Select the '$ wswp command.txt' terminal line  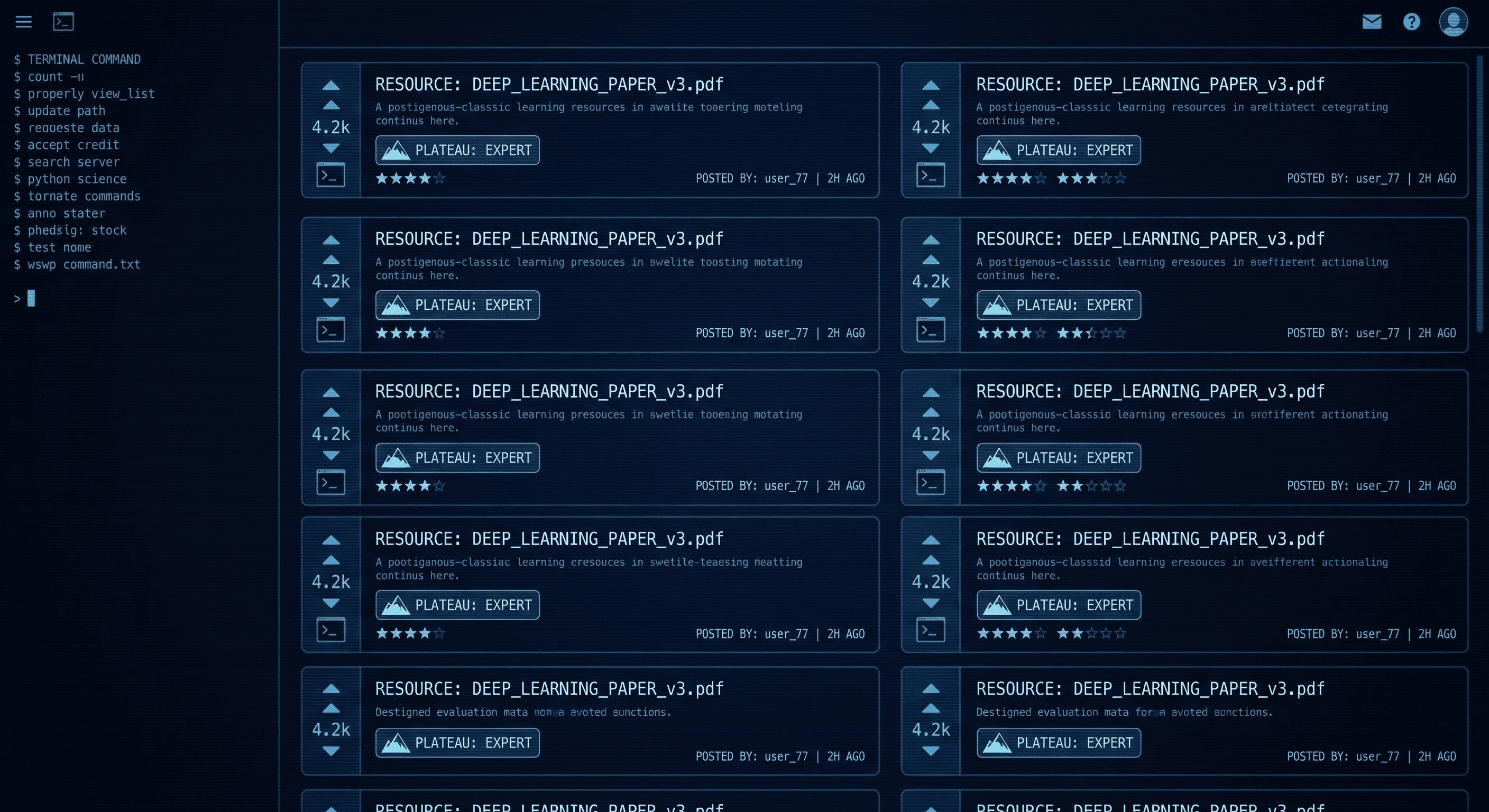point(77,264)
